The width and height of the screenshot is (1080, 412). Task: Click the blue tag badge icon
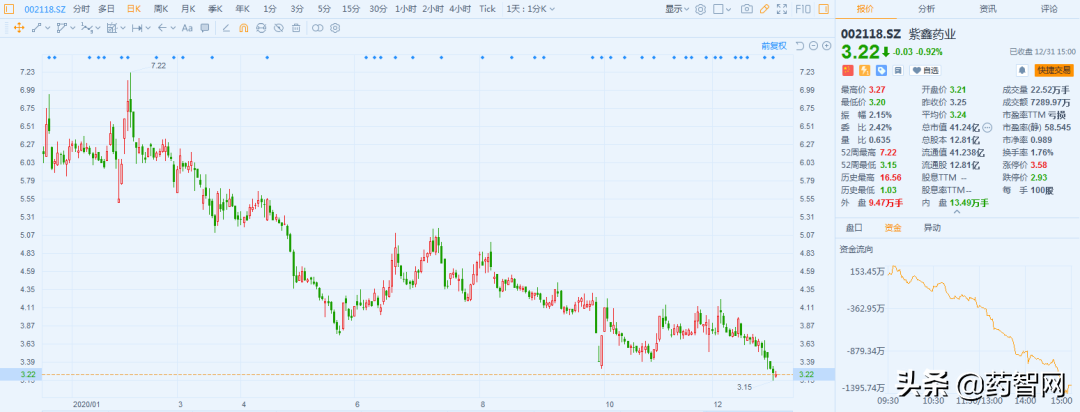(x=882, y=70)
